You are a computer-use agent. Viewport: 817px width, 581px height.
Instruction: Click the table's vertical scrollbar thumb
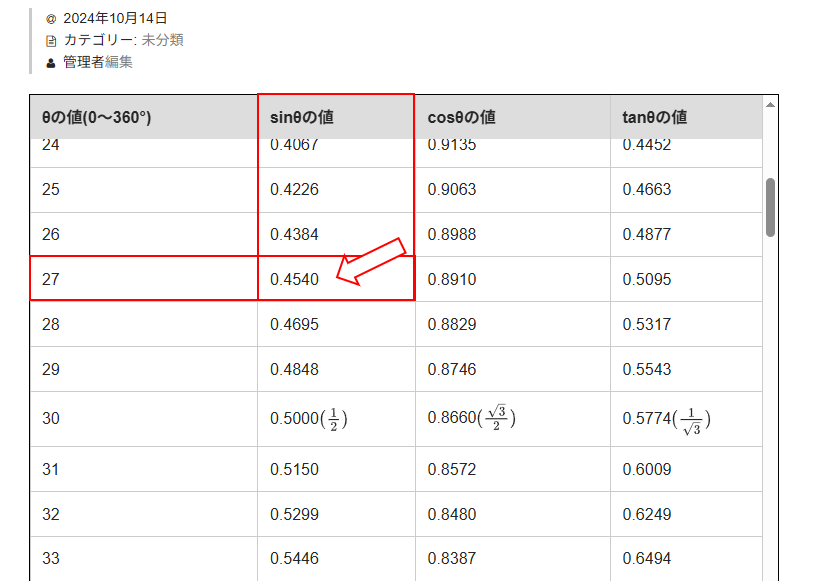(x=770, y=207)
